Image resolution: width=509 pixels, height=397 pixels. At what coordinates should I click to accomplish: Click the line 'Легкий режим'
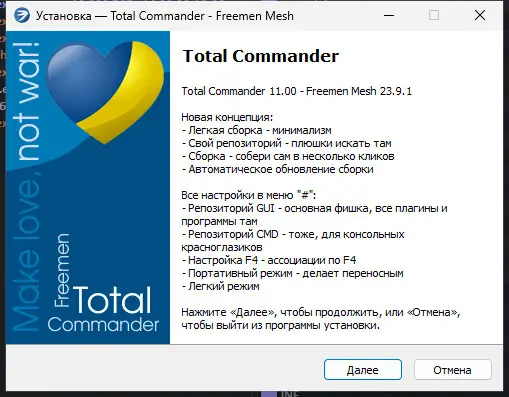click(221, 286)
